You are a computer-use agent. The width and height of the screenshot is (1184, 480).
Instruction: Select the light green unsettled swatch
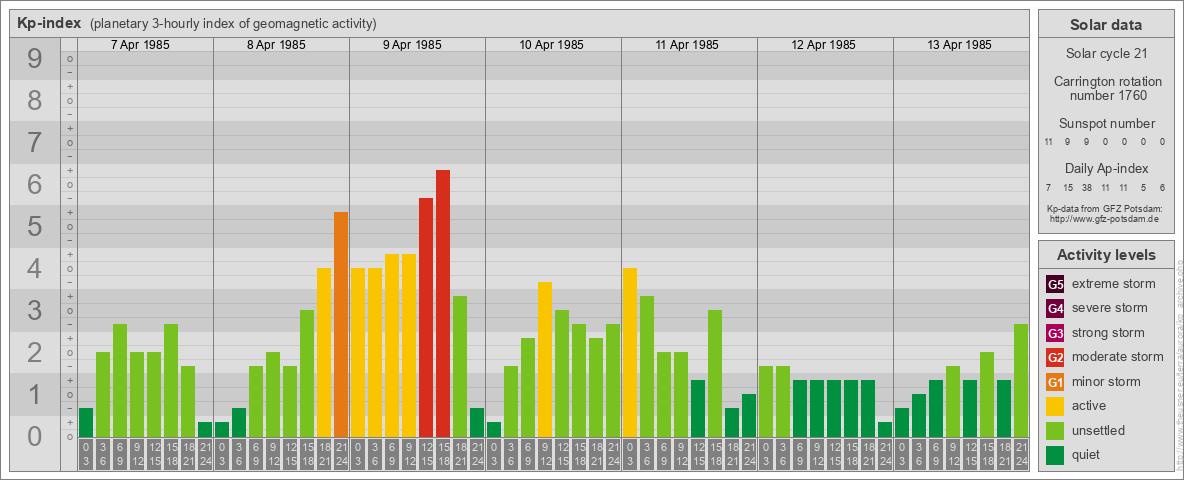[x=1056, y=430]
